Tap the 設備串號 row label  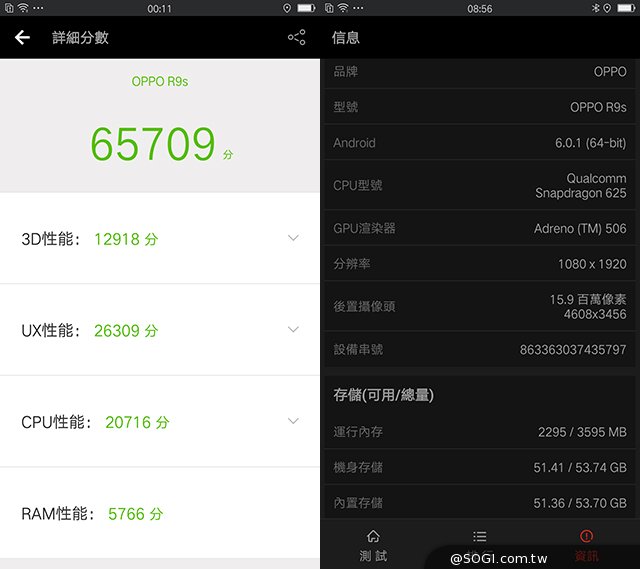pos(358,349)
